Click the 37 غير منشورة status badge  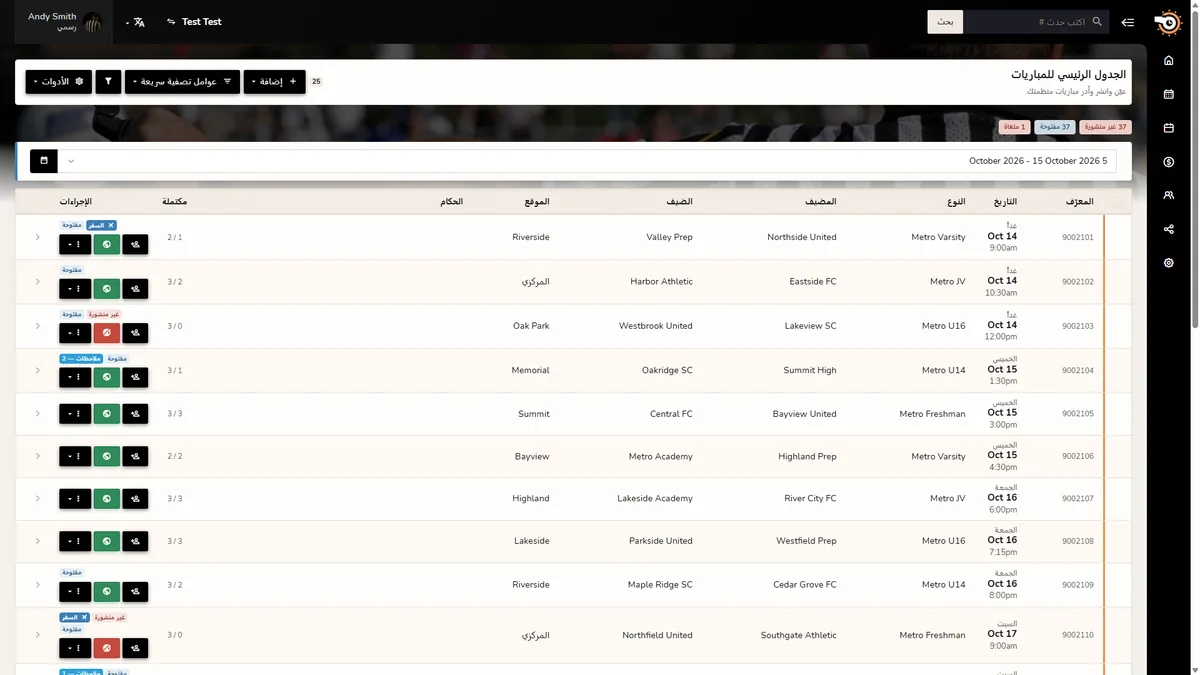1106,127
